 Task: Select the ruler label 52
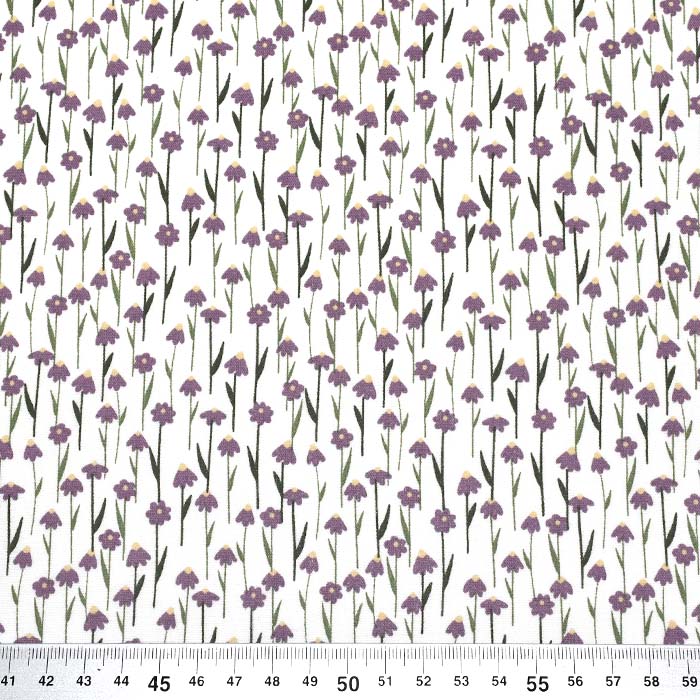(425, 680)
